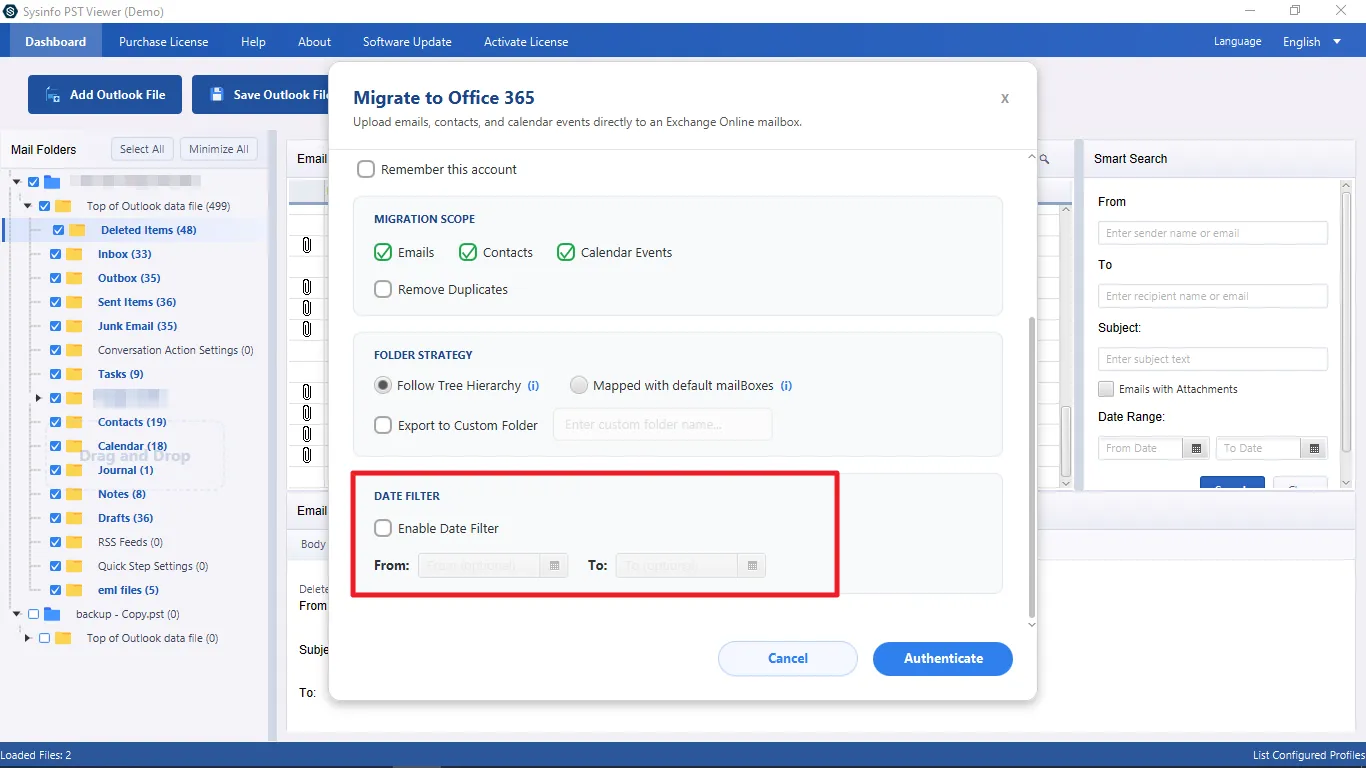Uncheck Contacts in Migration Scope
Screen dimensions: 1366x768
pyautogui.click(x=468, y=252)
